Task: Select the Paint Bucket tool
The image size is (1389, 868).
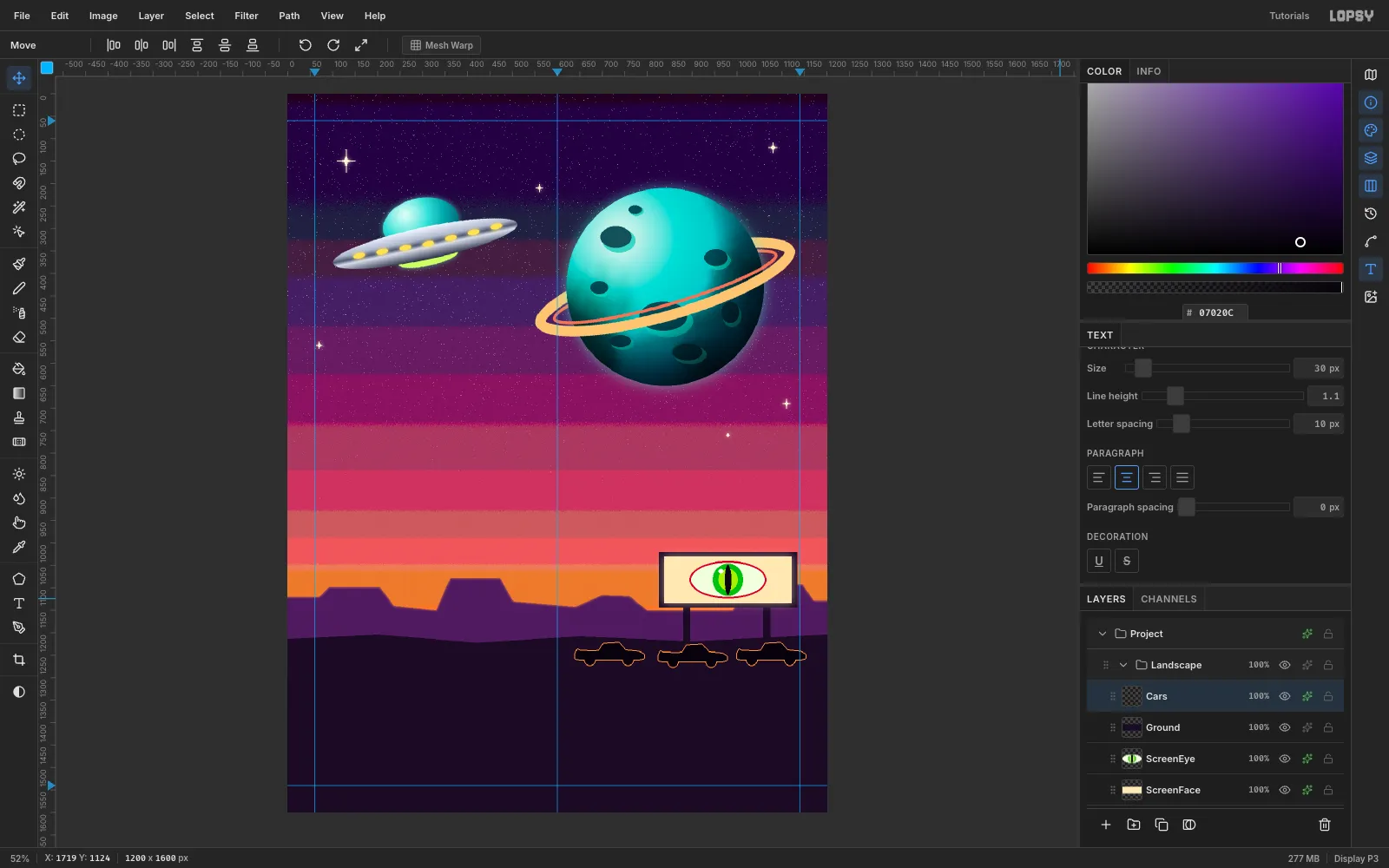Action: pyautogui.click(x=19, y=369)
